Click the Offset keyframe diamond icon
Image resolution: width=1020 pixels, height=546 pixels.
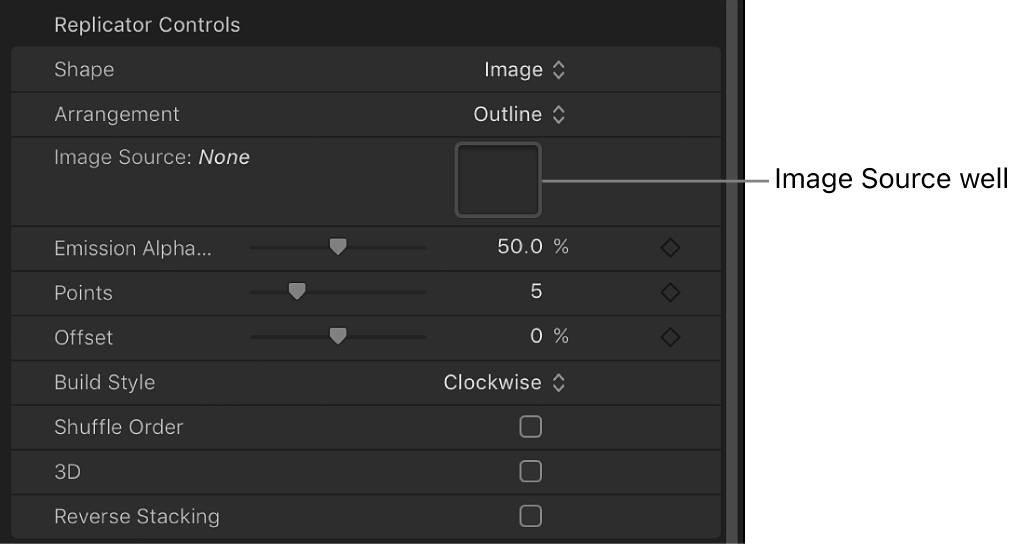tap(670, 338)
